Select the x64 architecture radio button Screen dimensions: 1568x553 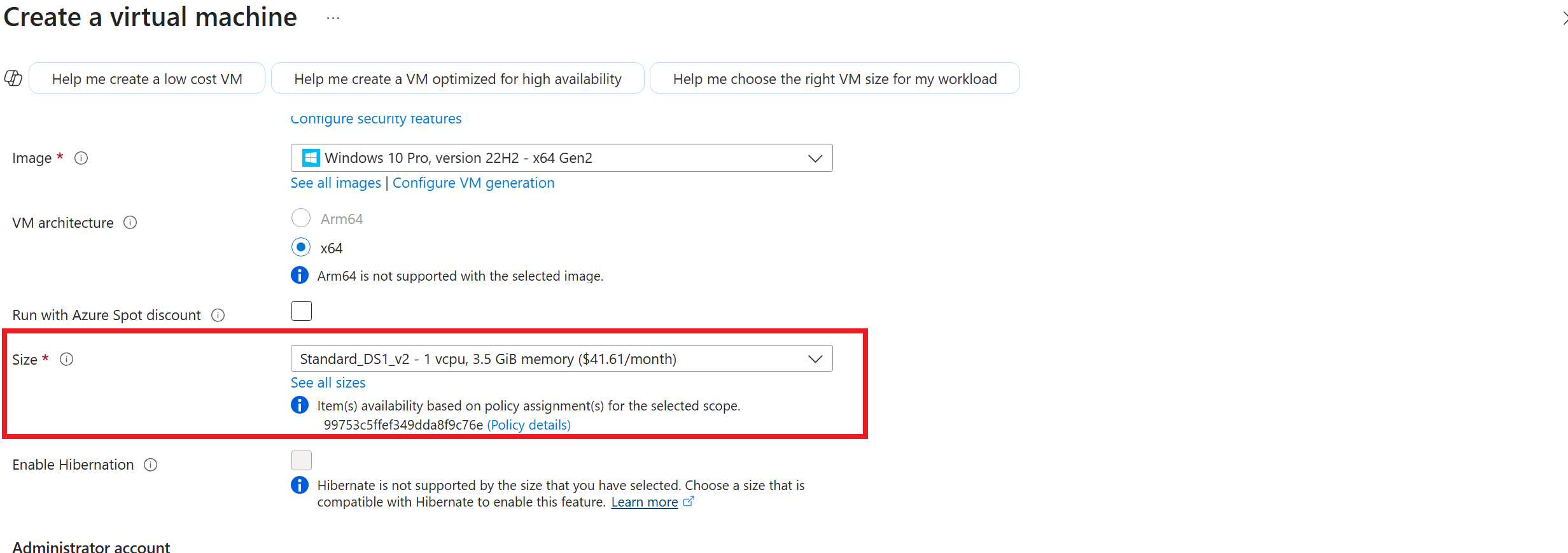pyautogui.click(x=301, y=247)
